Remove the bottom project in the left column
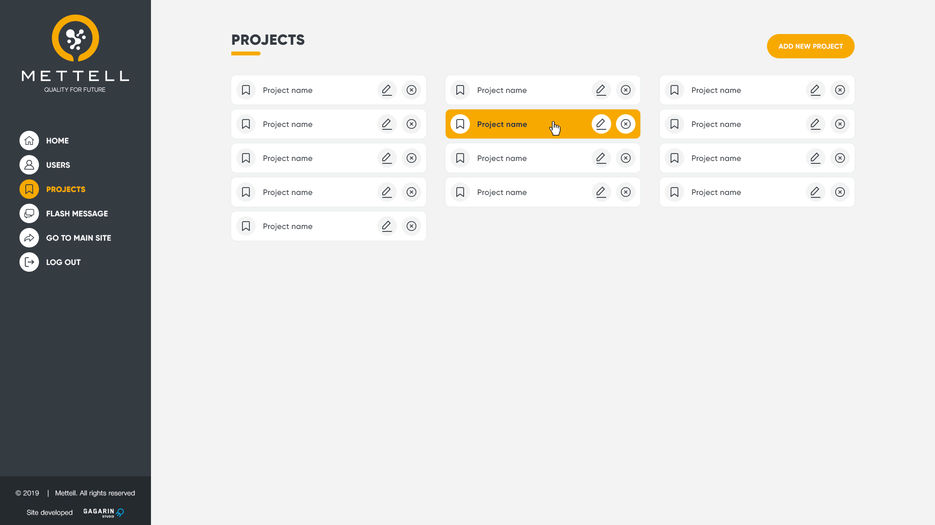 coord(411,226)
